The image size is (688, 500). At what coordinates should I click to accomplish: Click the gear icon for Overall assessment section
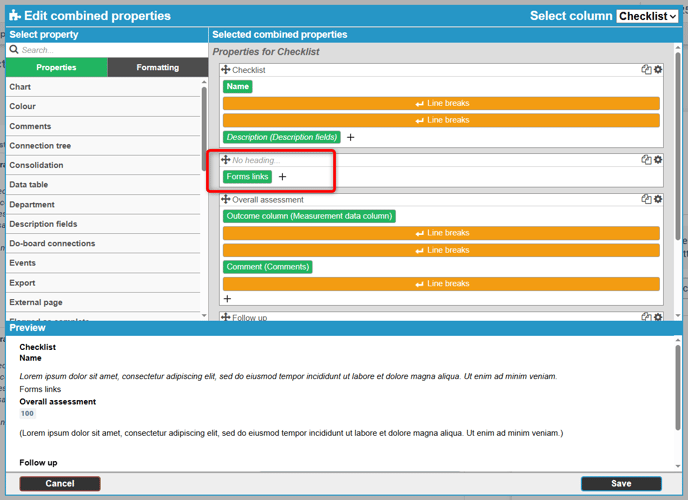coord(658,199)
